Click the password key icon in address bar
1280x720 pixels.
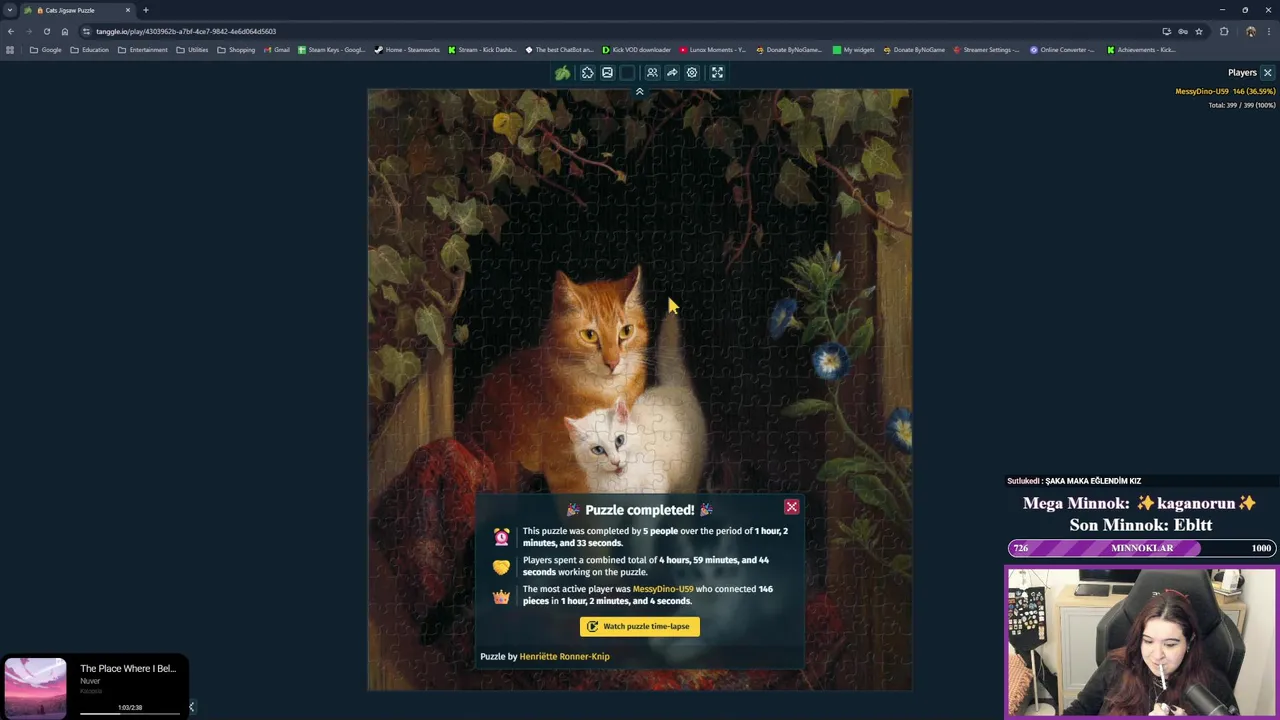(x=1183, y=31)
